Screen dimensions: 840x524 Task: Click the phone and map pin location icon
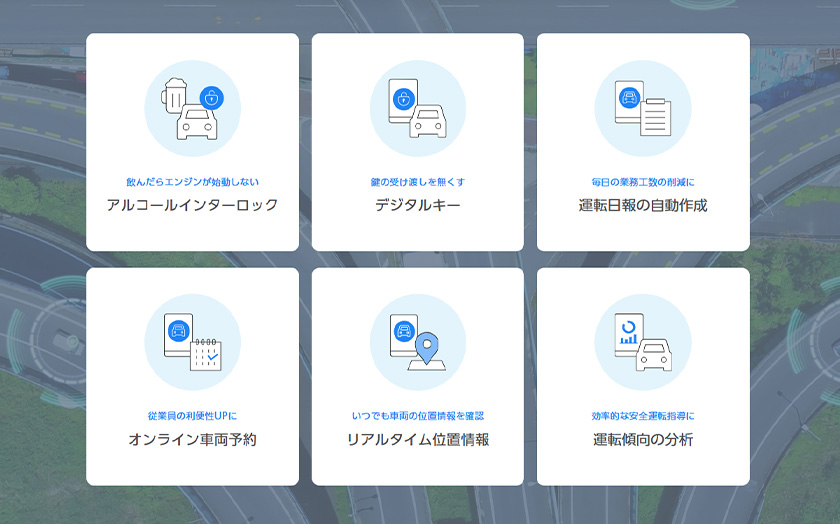coord(418,342)
